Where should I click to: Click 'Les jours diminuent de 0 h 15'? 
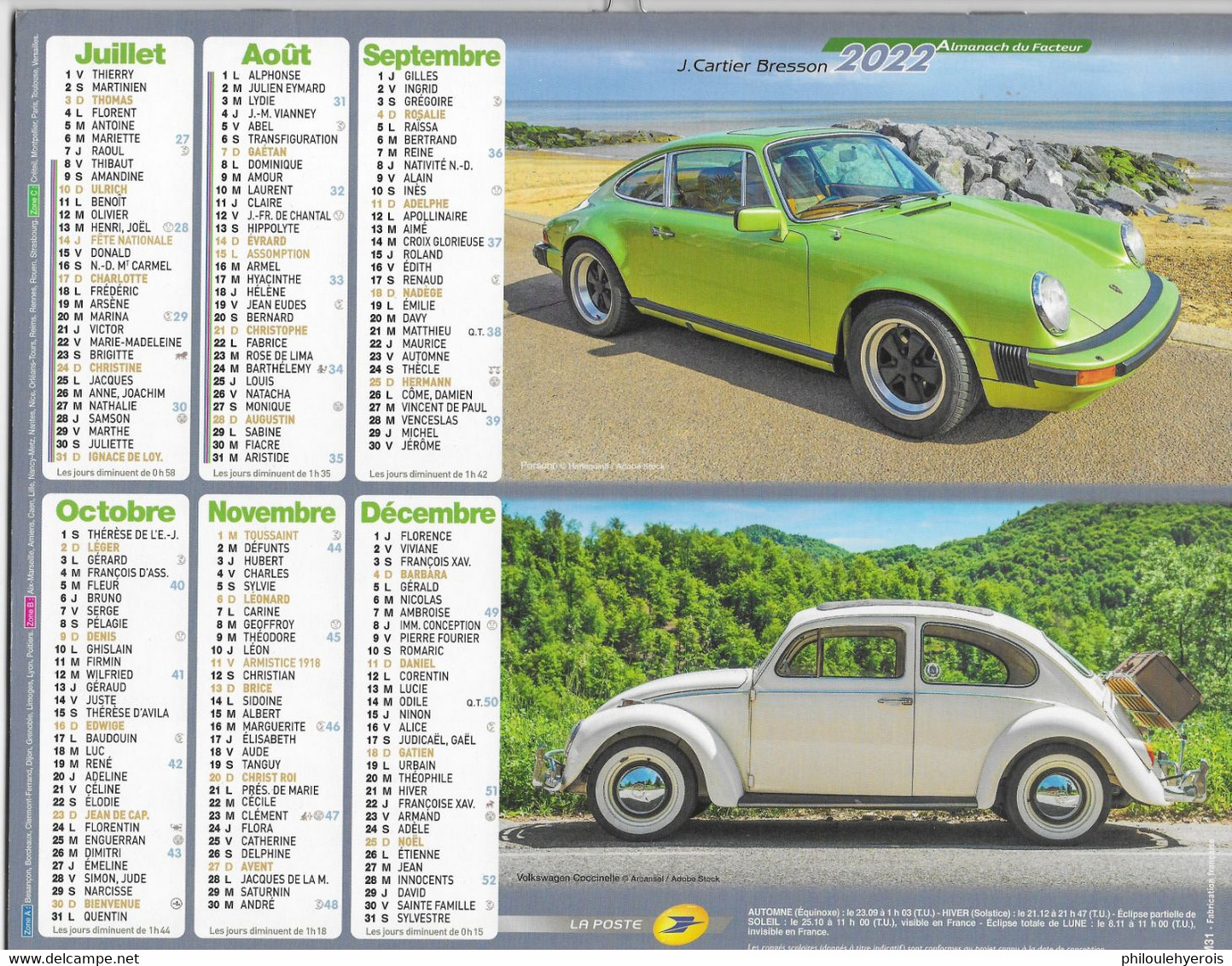coord(424,932)
